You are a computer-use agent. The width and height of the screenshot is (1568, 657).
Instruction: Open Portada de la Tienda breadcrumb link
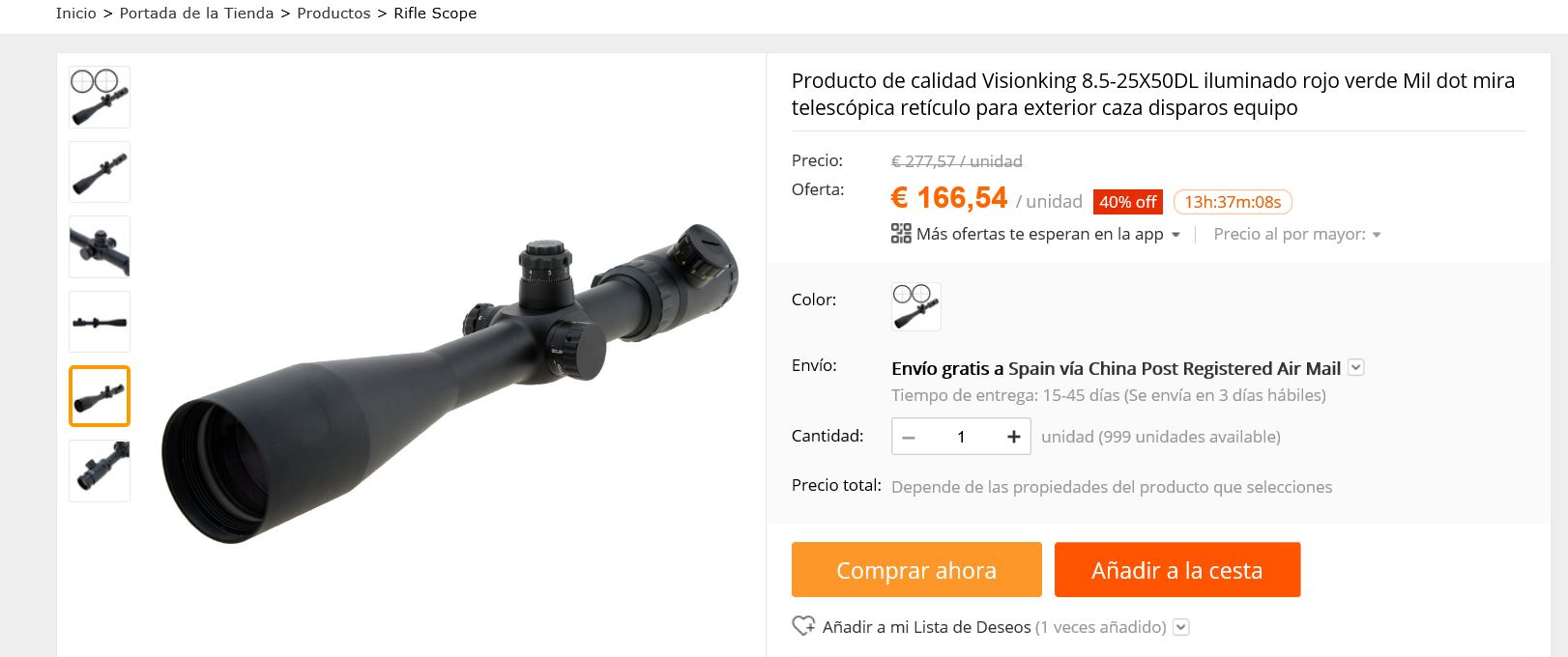pyautogui.click(x=196, y=14)
